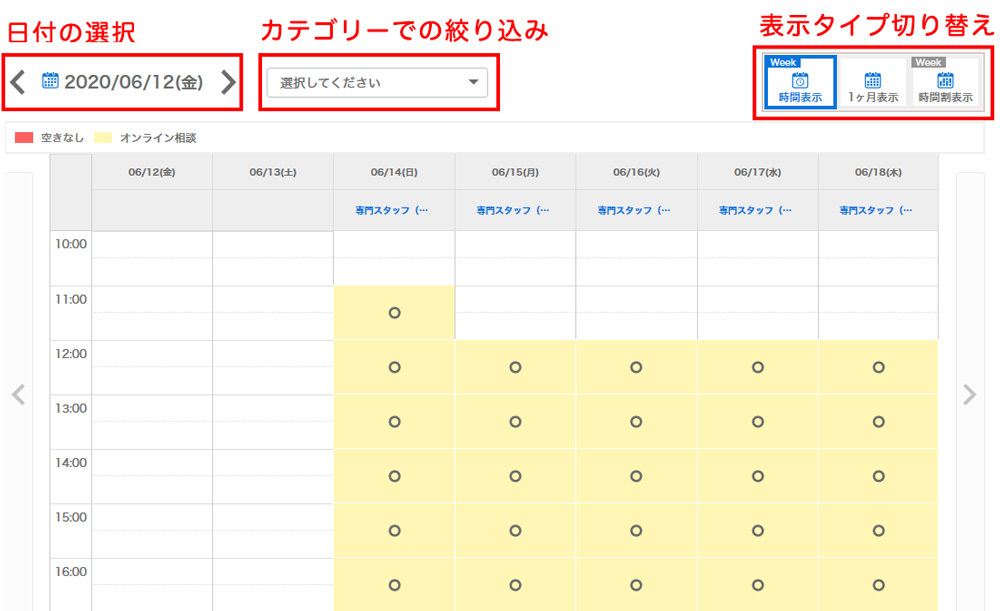The image size is (1000, 611).
Task: Select the 06/17 13:00 available slot
Action: click(757, 422)
